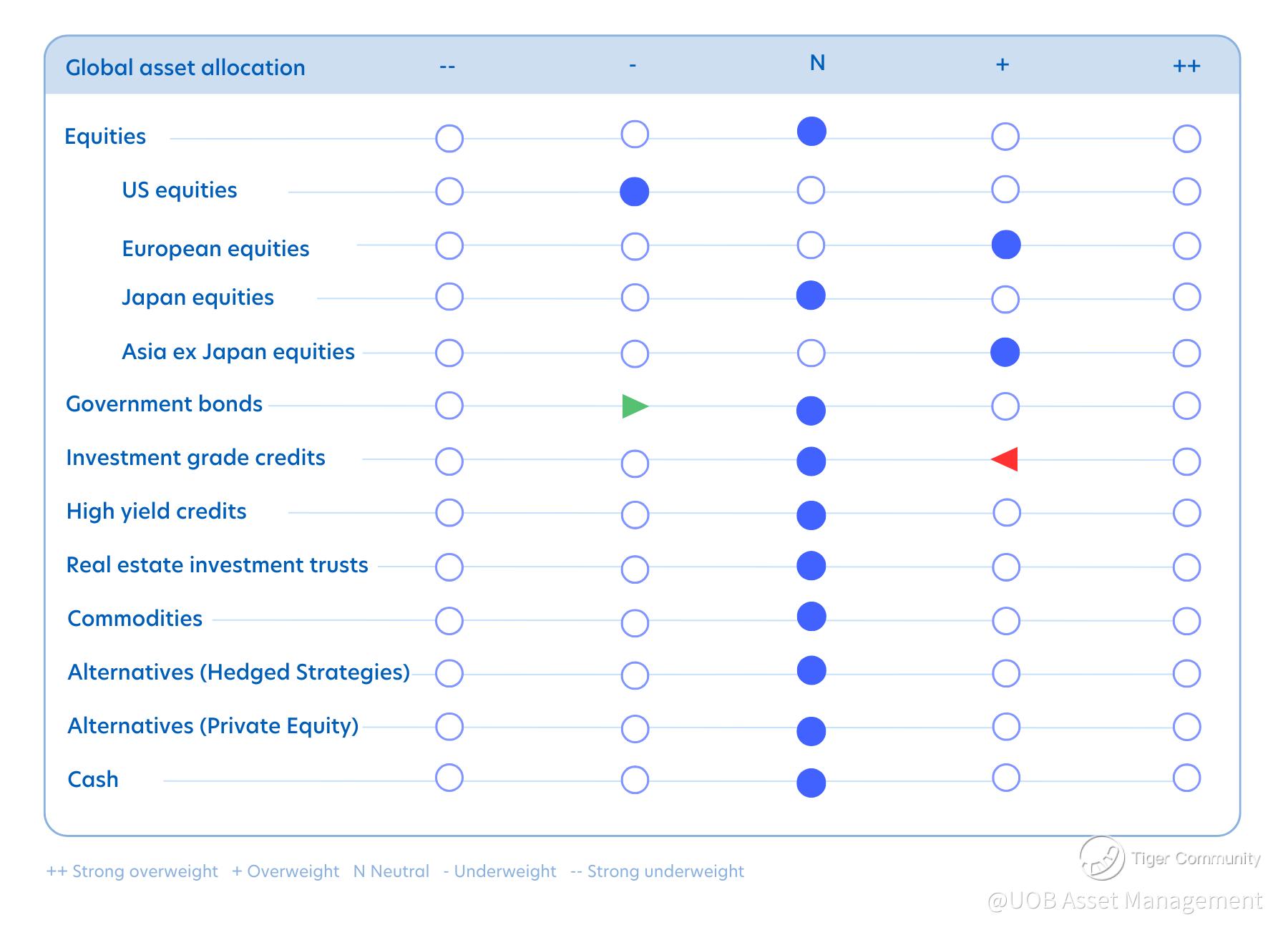The width and height of the screenshot is (1288, 930).
Task: Click the @UOB Asset Management watermark
Action: coord(1124,901)
